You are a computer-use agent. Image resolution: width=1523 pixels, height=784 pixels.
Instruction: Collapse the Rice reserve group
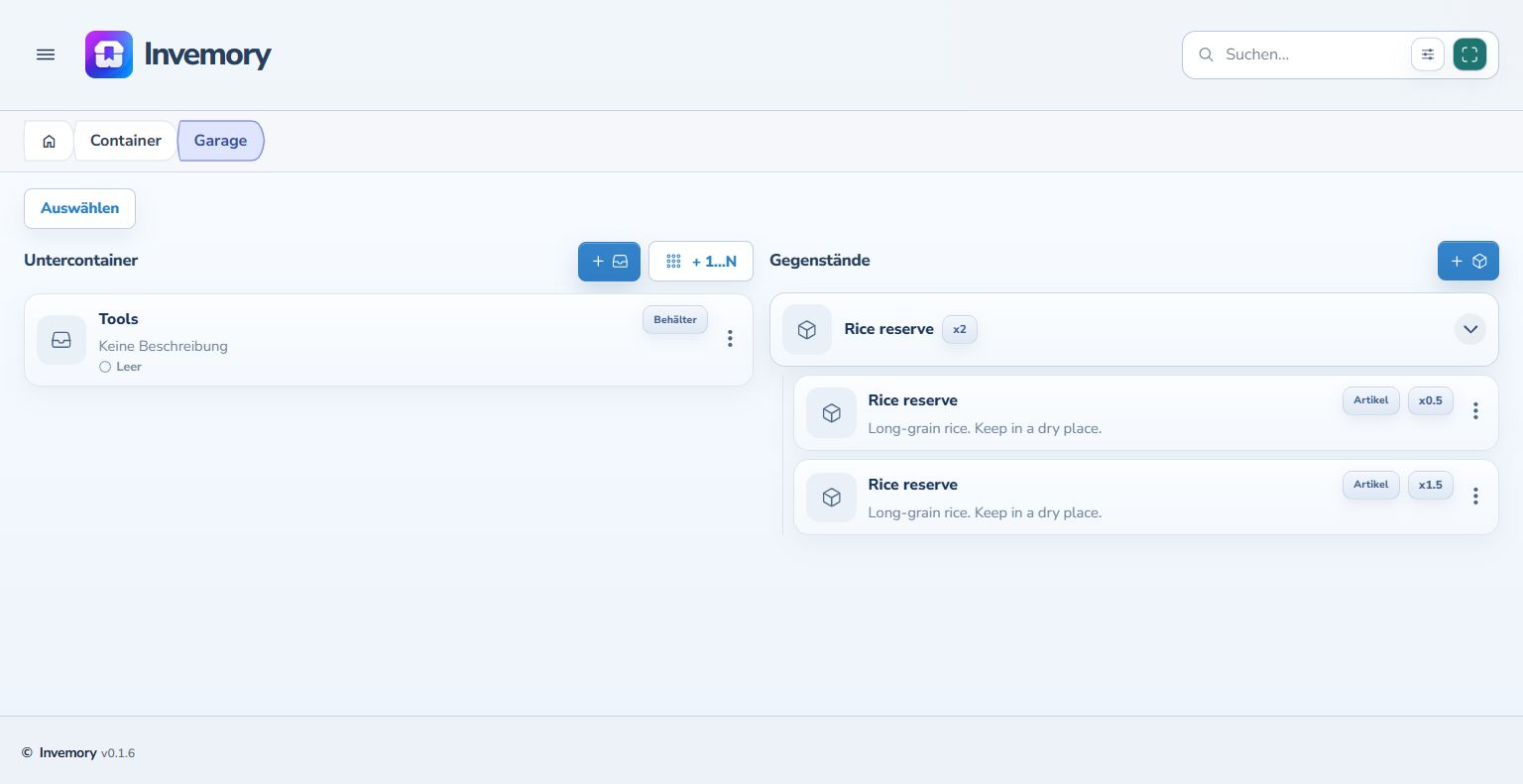1470,329
